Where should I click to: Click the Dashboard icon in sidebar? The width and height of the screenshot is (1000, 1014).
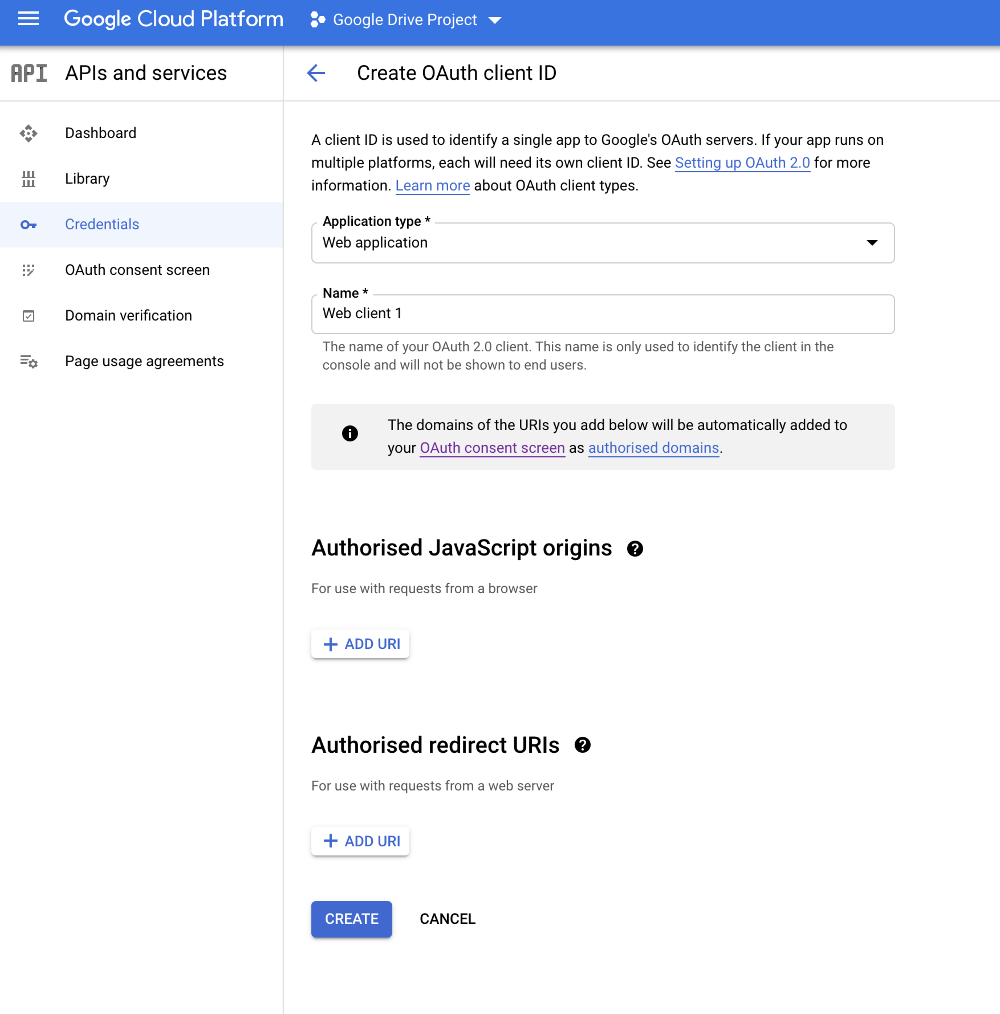28,133
